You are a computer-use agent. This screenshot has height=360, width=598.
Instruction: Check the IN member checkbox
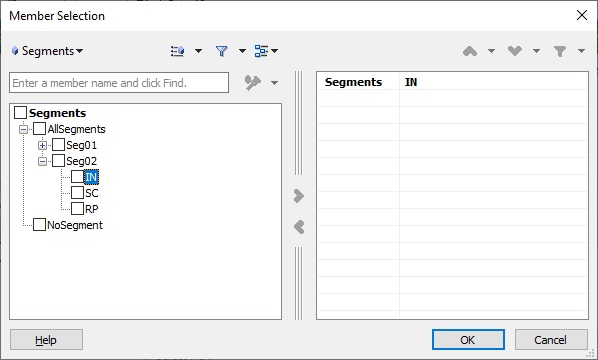(77, 177)
